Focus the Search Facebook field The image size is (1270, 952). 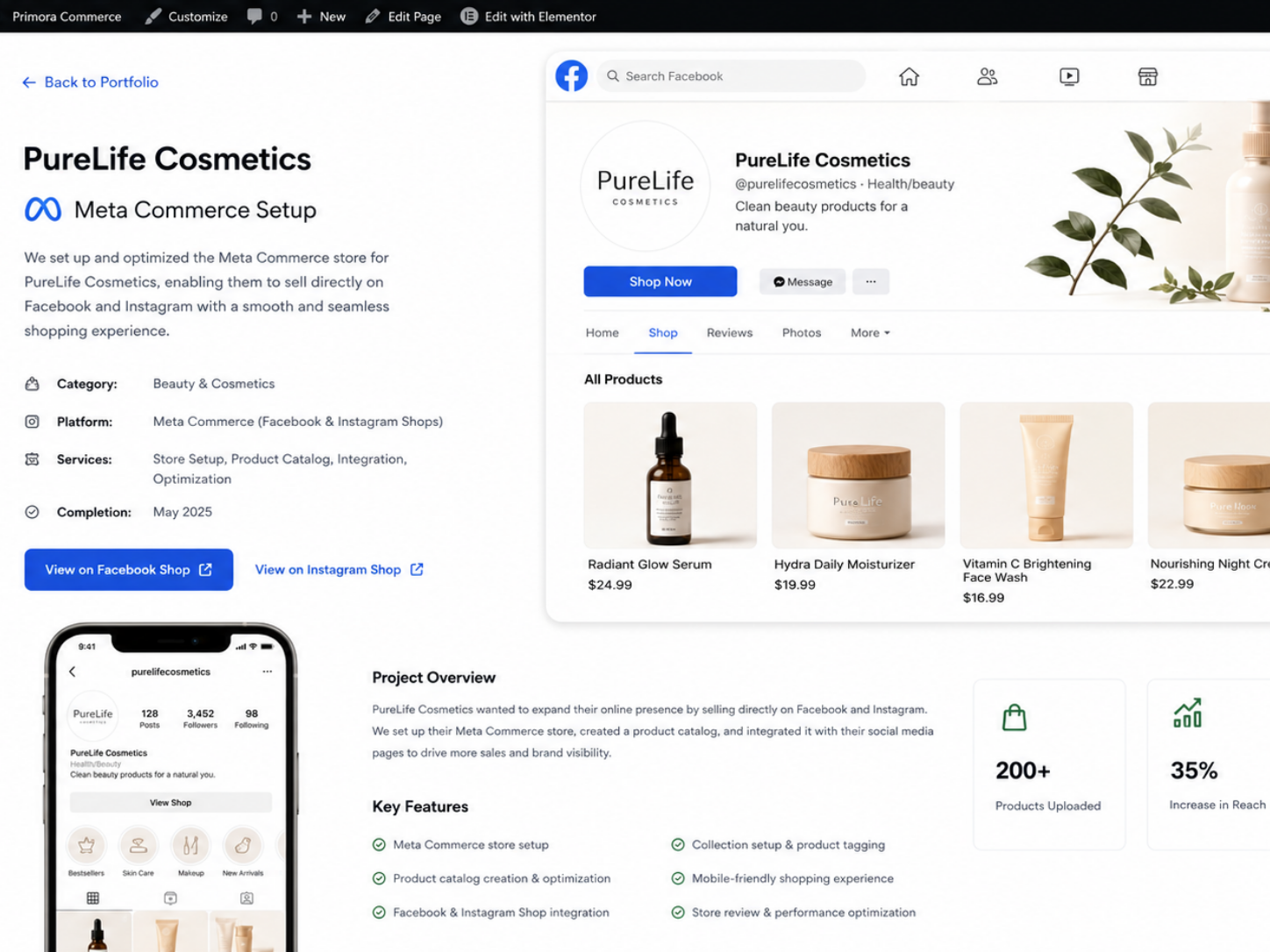(x=731, y=76)
